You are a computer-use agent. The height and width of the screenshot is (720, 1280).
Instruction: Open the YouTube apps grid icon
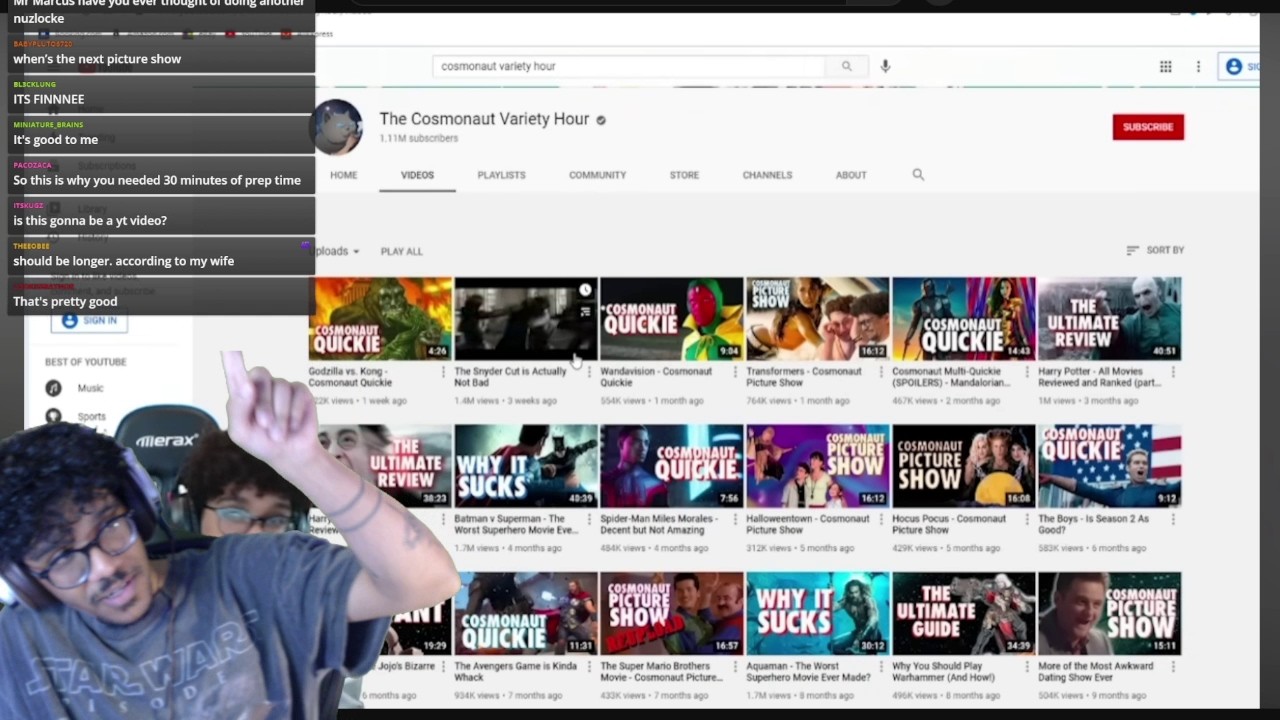(1165, 66)
